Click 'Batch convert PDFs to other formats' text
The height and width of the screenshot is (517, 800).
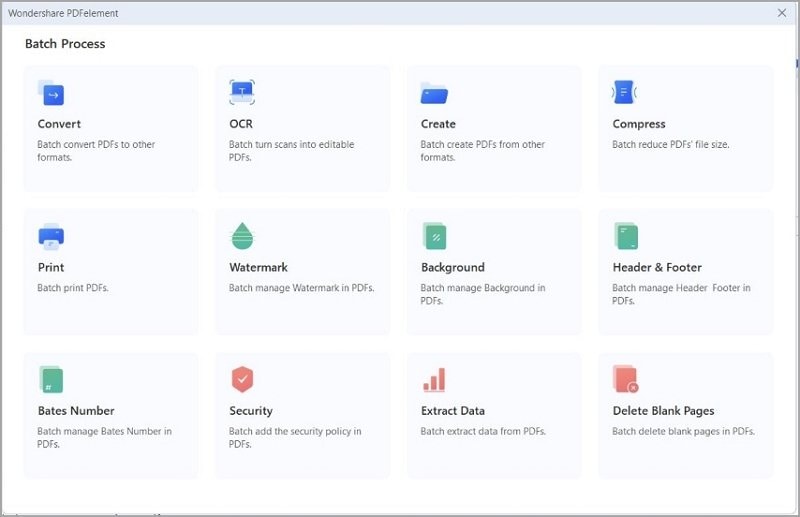pyautogui.click(x=96, y=151)
